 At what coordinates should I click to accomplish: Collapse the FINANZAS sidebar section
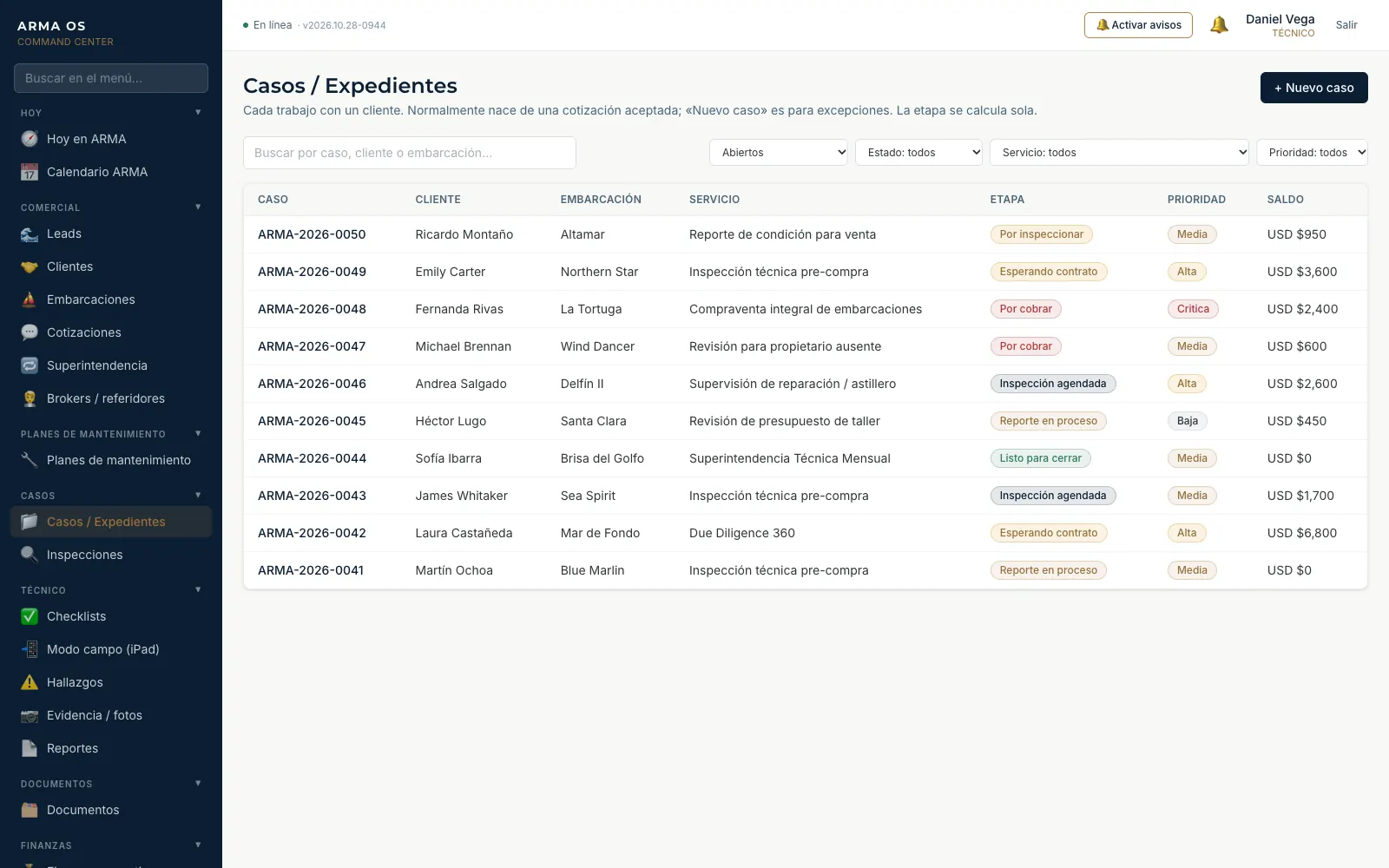coord(198,845)
